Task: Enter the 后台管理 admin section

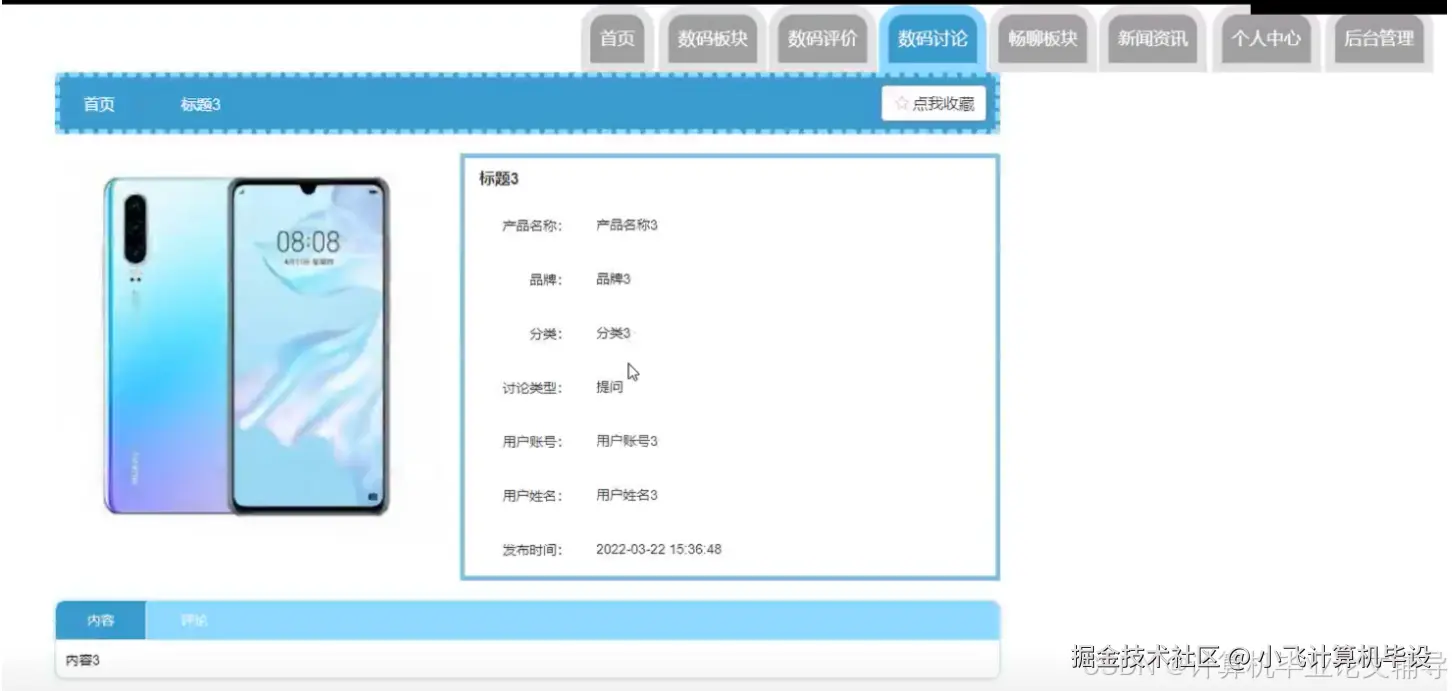Action: tap(1378, 40)
